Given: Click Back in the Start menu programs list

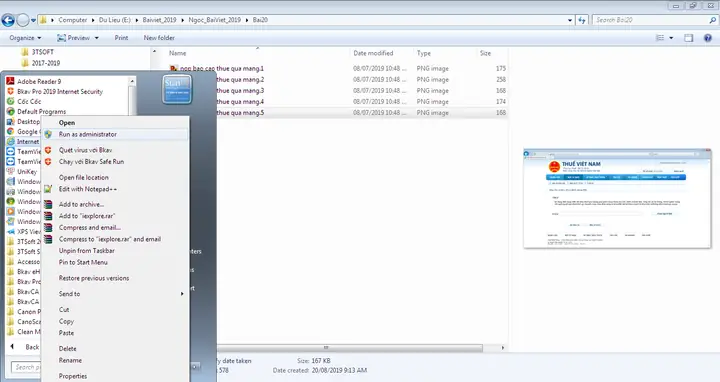Looking at the screenshot, I should 25,347.
